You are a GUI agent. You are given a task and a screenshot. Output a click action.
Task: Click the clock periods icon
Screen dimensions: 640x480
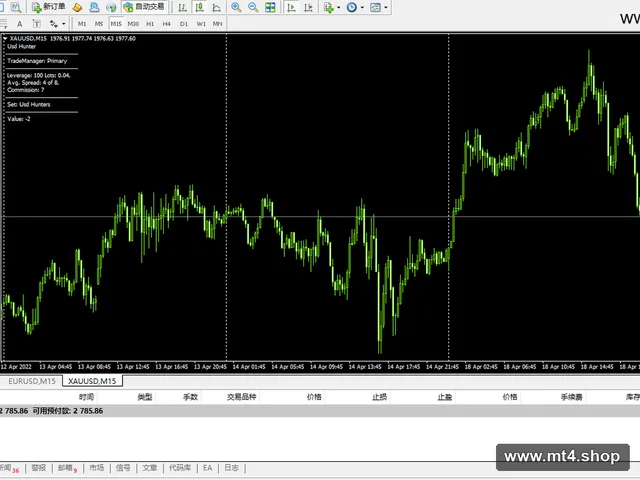click(351, 7)
